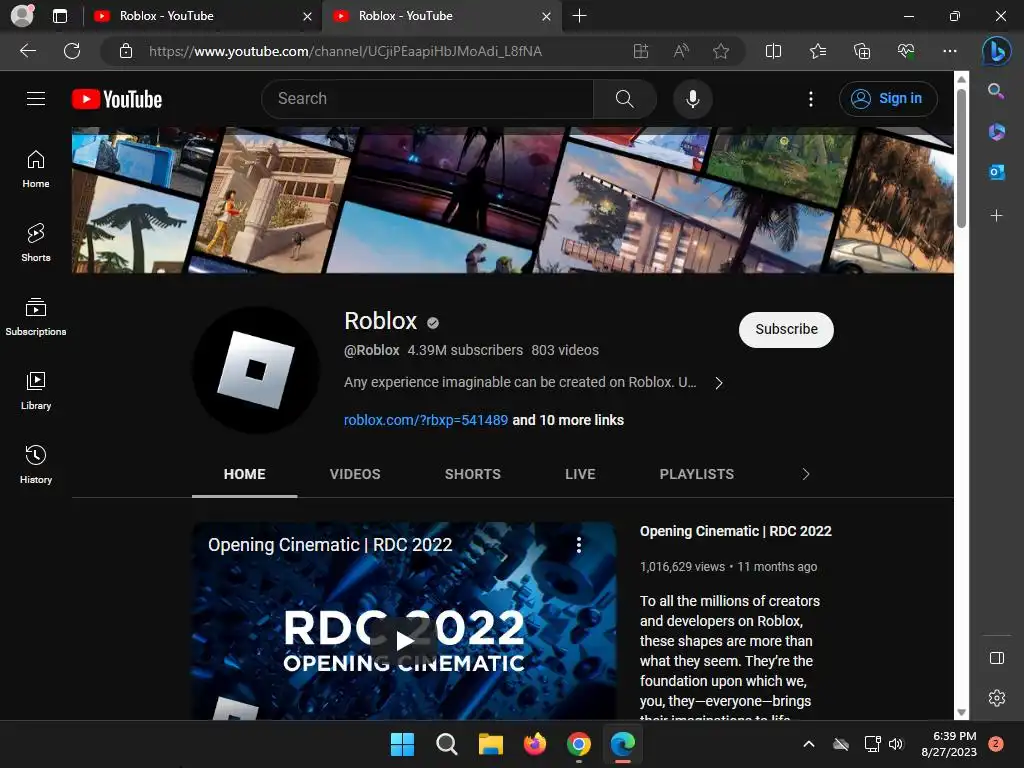Click the search magnifier button
1024x768 pixels.
pyautogui.click(x=624, y=99)
